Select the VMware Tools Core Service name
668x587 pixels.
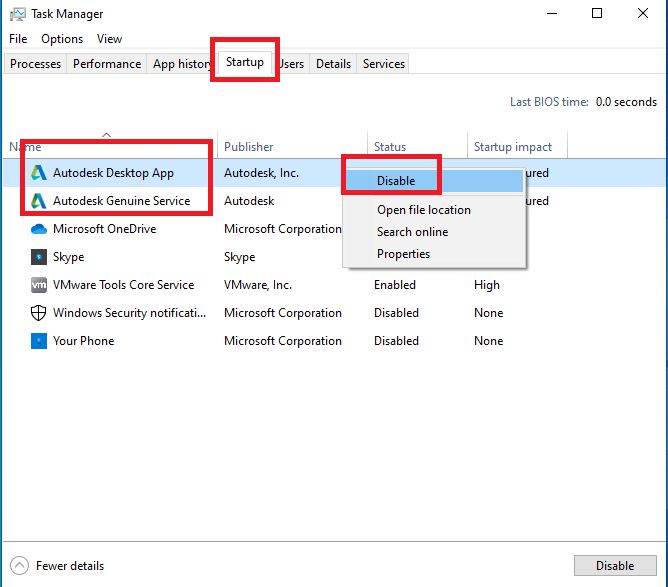[x=124, y=285]
